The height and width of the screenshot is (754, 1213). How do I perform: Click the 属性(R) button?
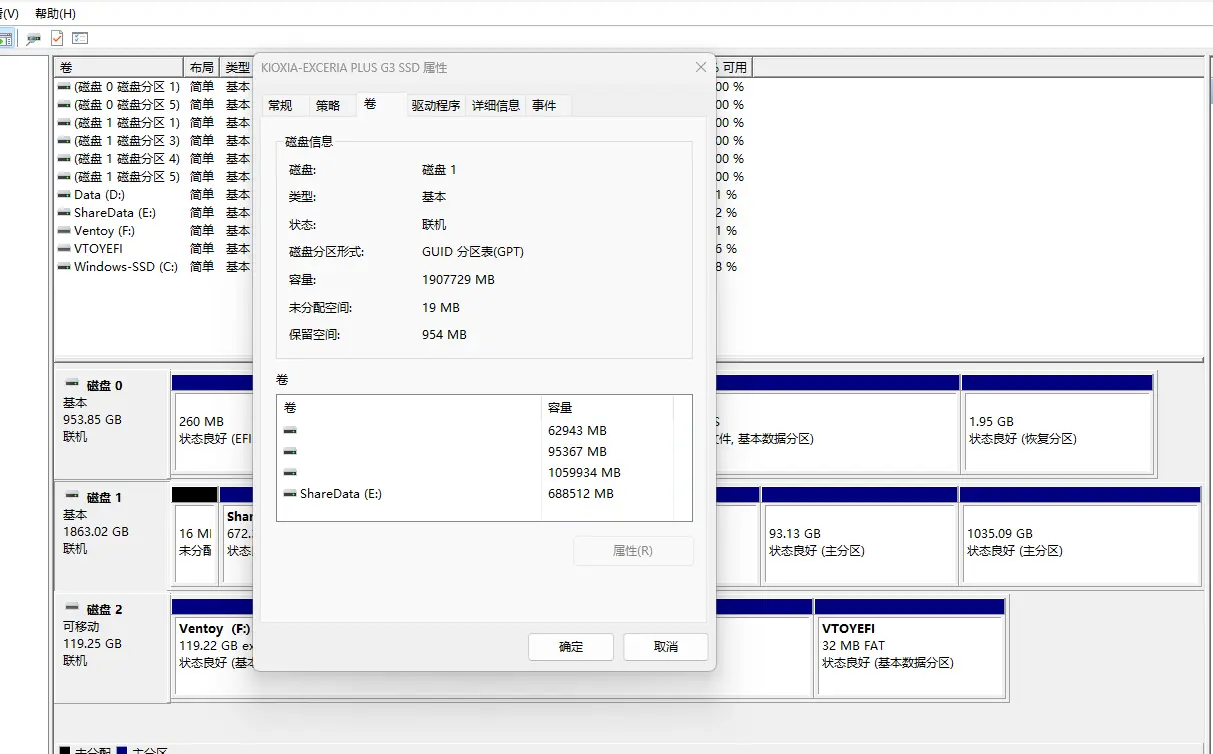633,551
